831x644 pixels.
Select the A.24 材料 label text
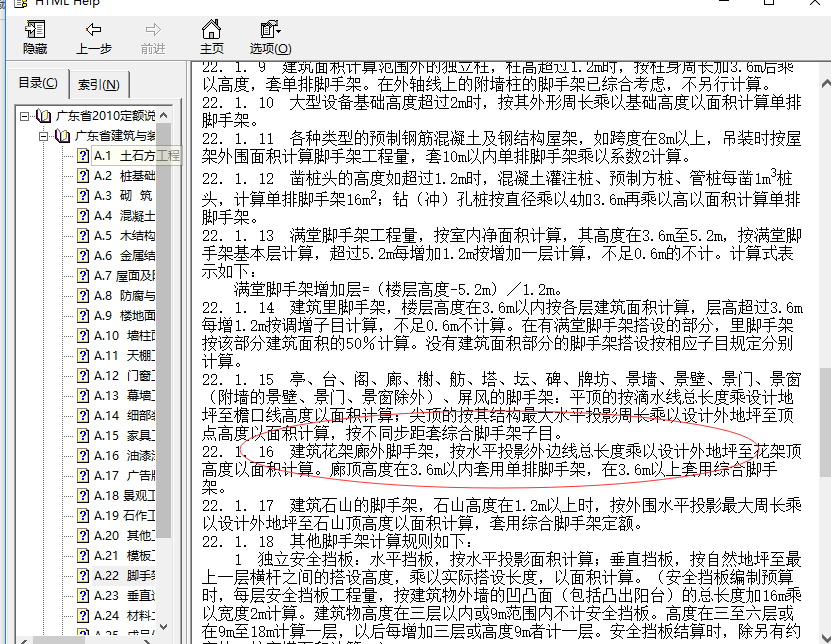pyautogui.click(x=124, y=615)
